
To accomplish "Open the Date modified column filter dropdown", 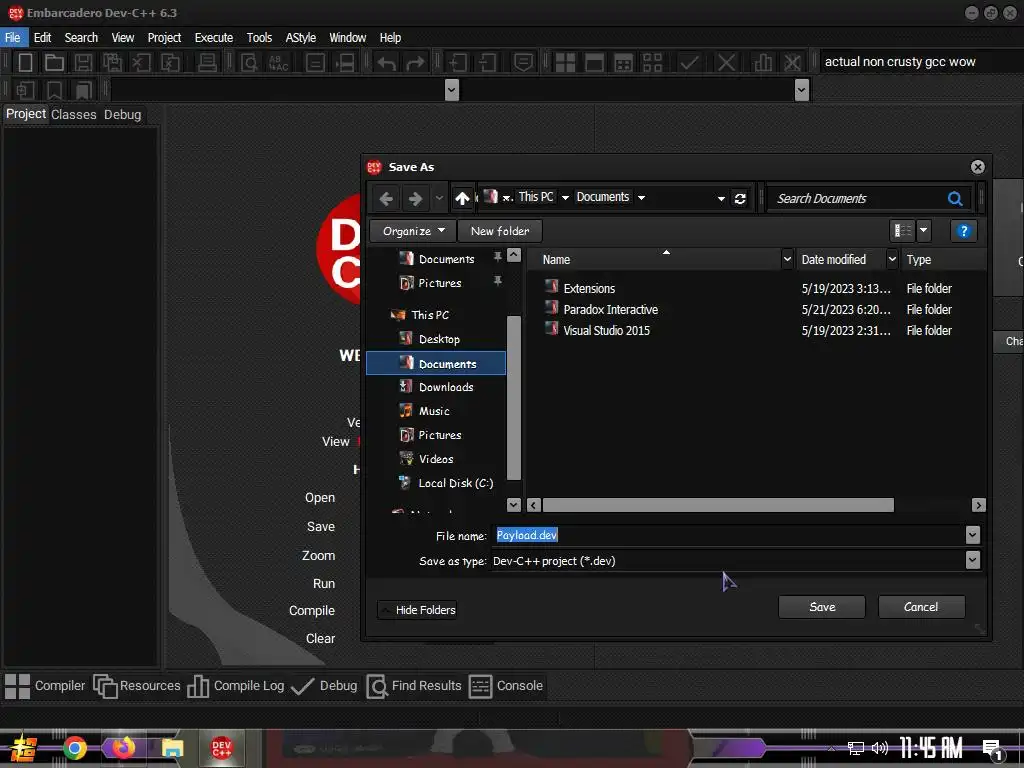I will tap(892, 259).
